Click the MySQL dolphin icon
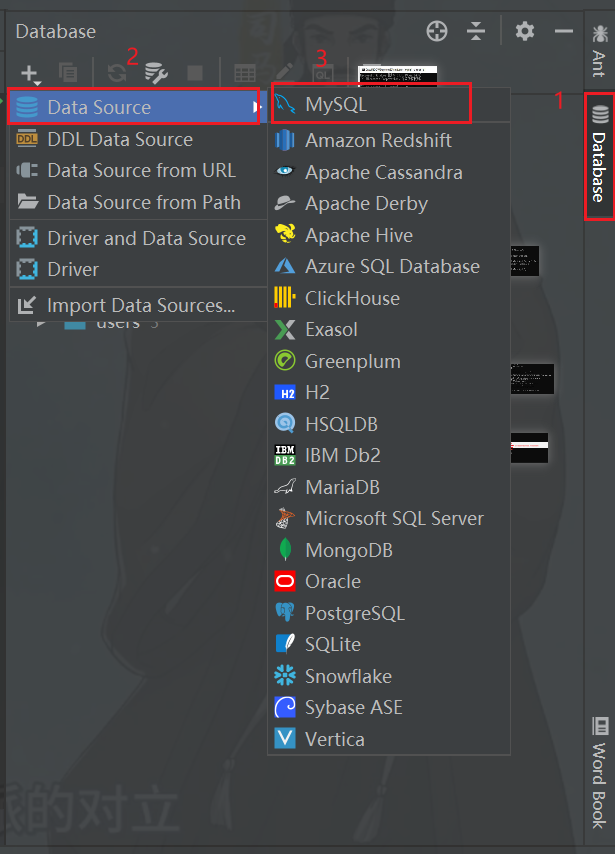 (x=284, y=104)
